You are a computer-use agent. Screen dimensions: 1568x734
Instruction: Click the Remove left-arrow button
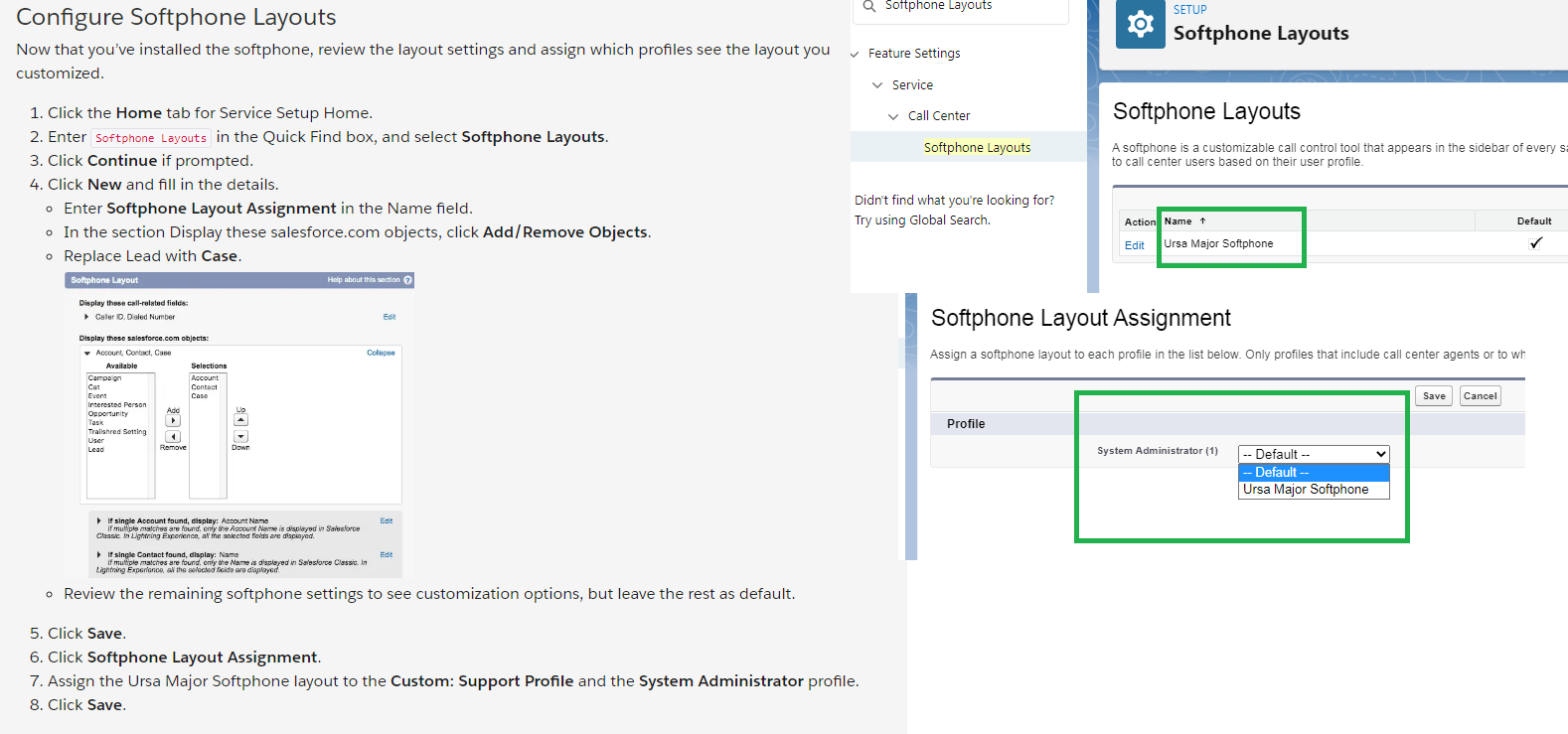(x=173, y=436)
